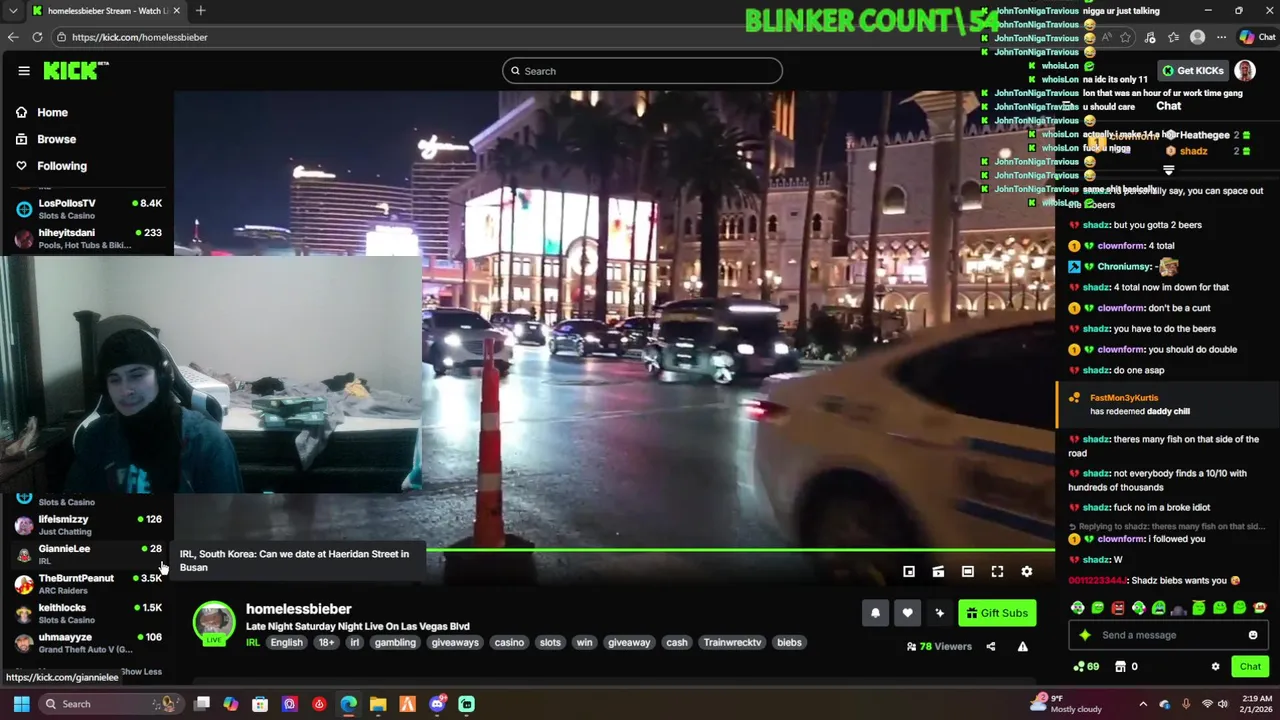Viewport: 1280px width, 720px height.
Task: Open browser more options menu
Action: click(x=1221, y=37)
